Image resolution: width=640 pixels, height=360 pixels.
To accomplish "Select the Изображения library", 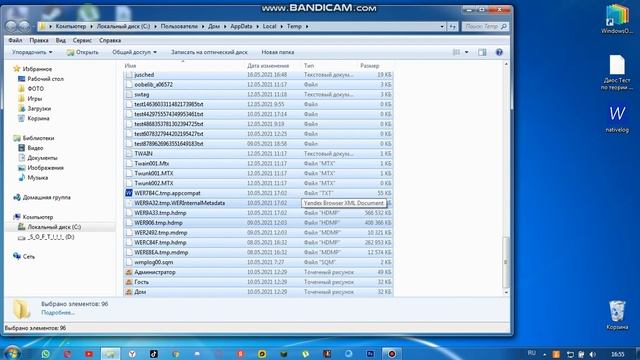I will (45, 168).
